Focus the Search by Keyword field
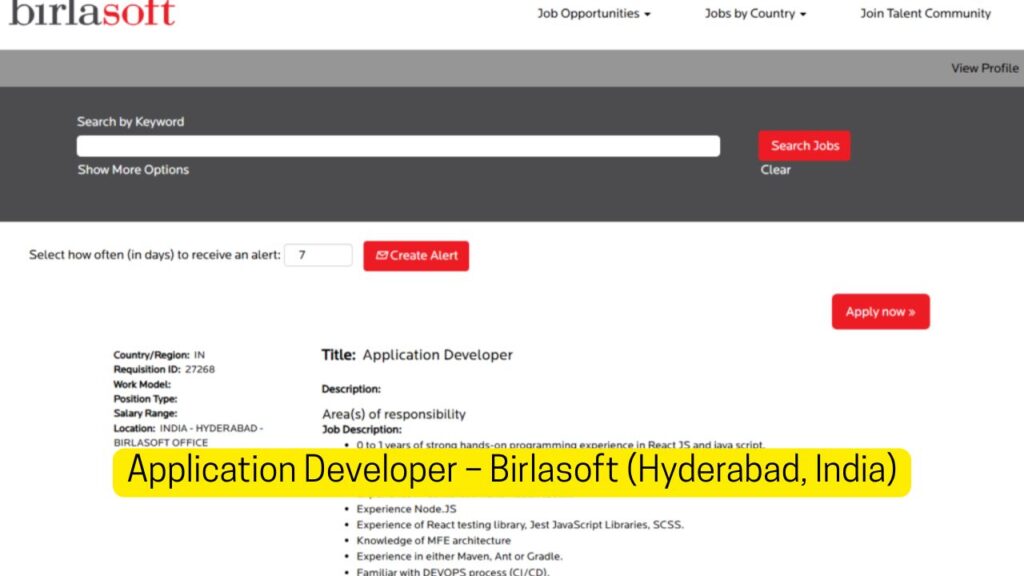 click(x=398, y=146)
